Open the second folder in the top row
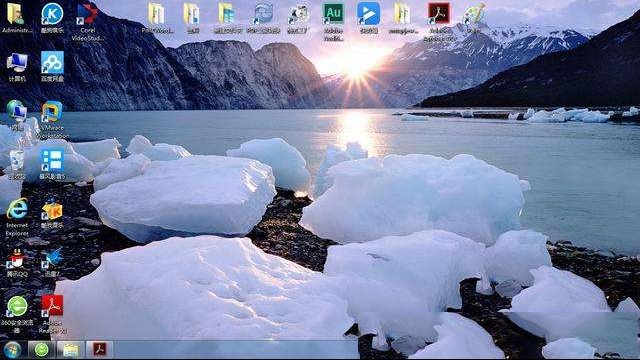Viewport: 640px width, 360px height. click(x=192, y=18)
